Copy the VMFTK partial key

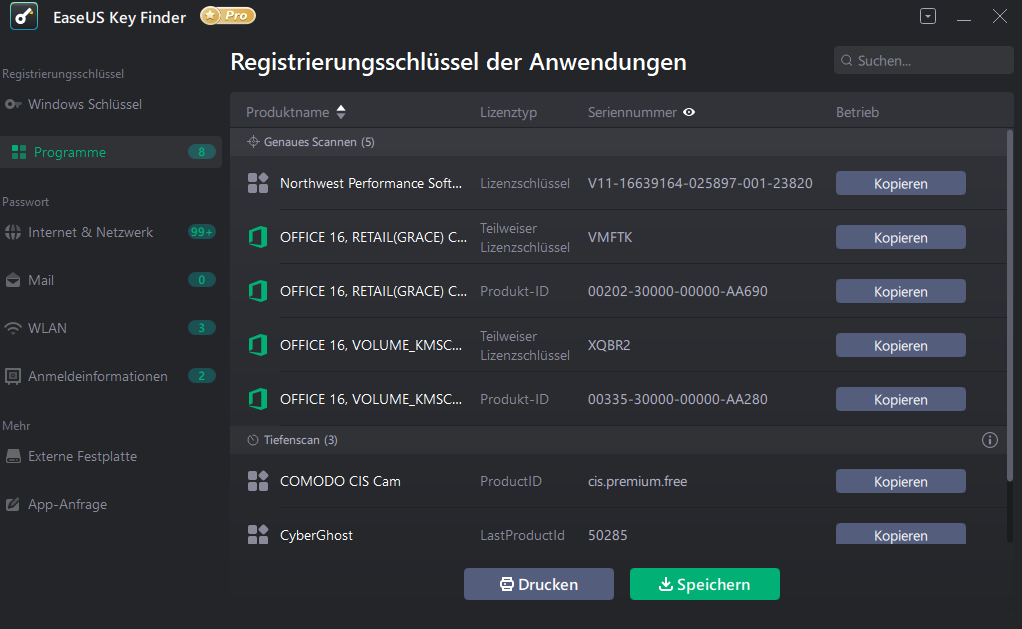900,237
